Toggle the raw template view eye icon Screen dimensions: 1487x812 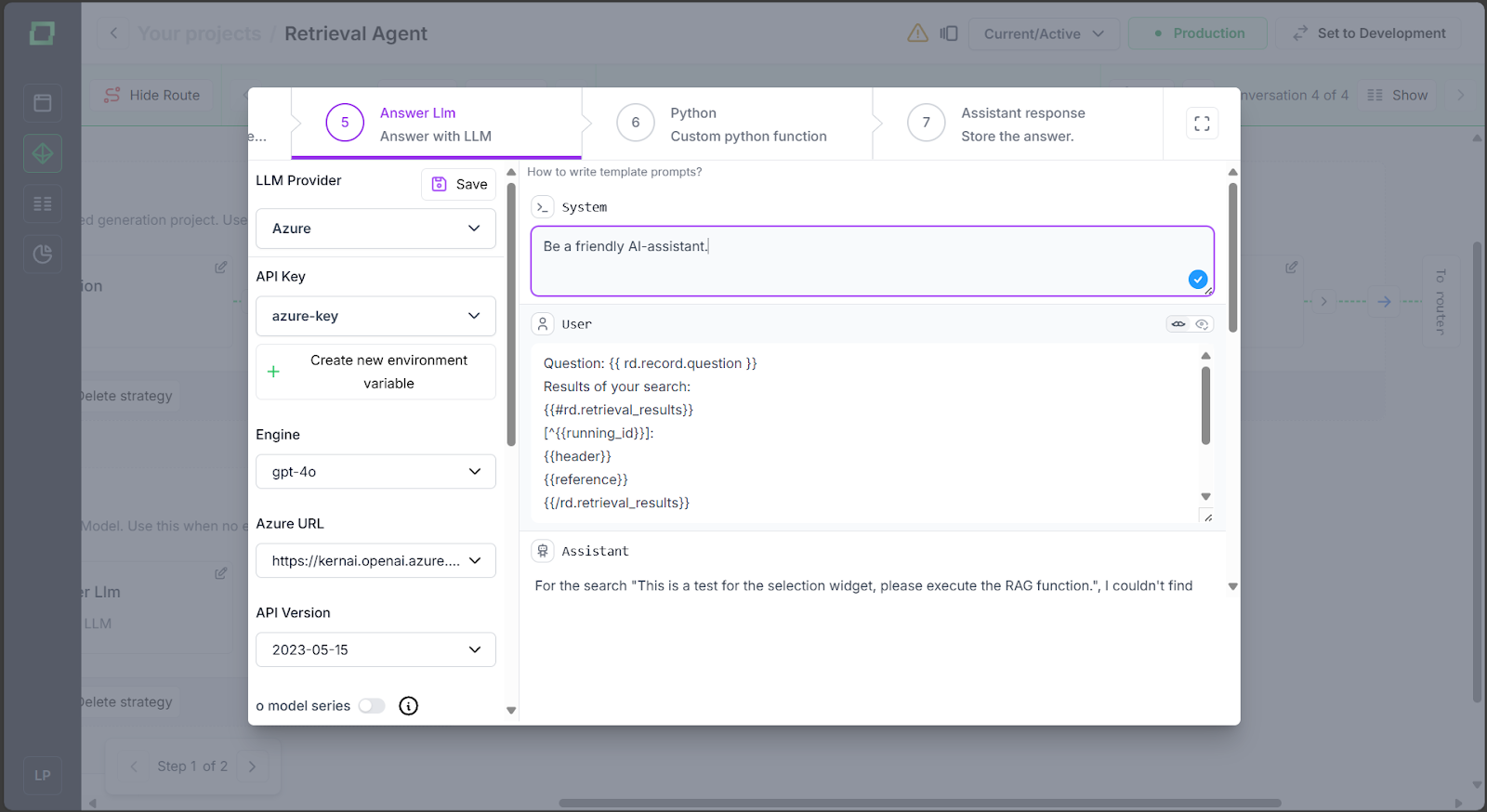pyautogui.click(x=1178, y=324)
